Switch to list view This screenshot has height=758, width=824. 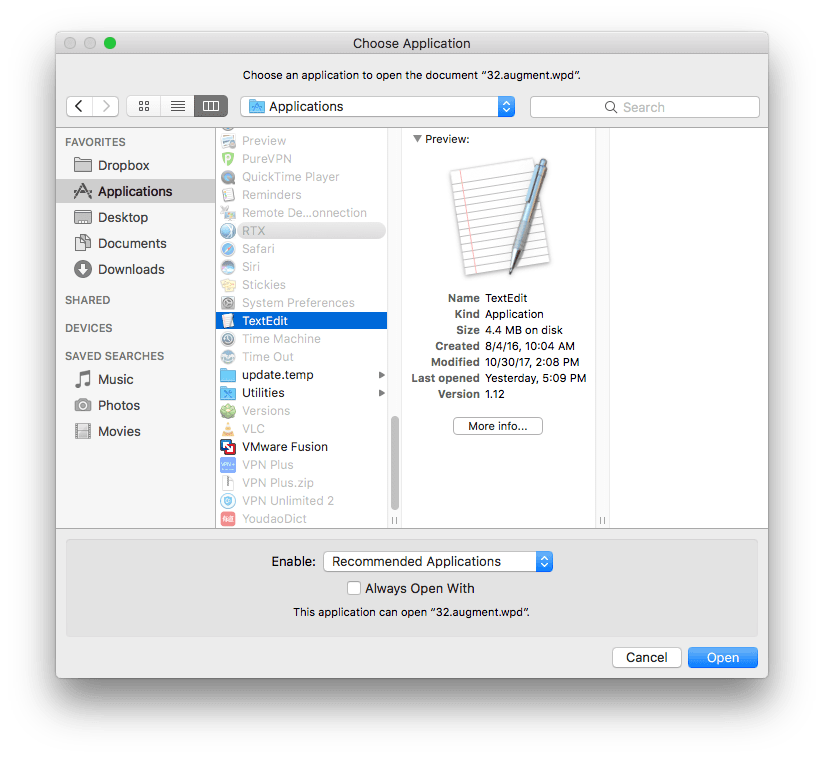point(178,106)
